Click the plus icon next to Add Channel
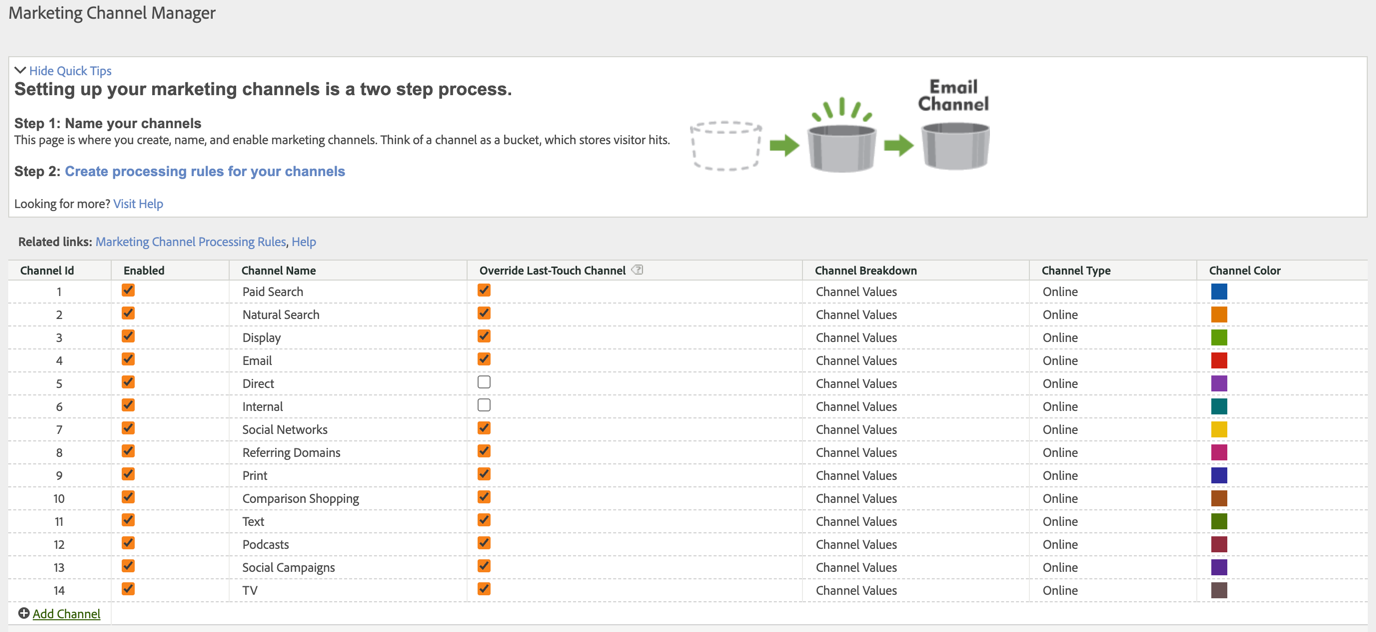 [x=24, y=613]
